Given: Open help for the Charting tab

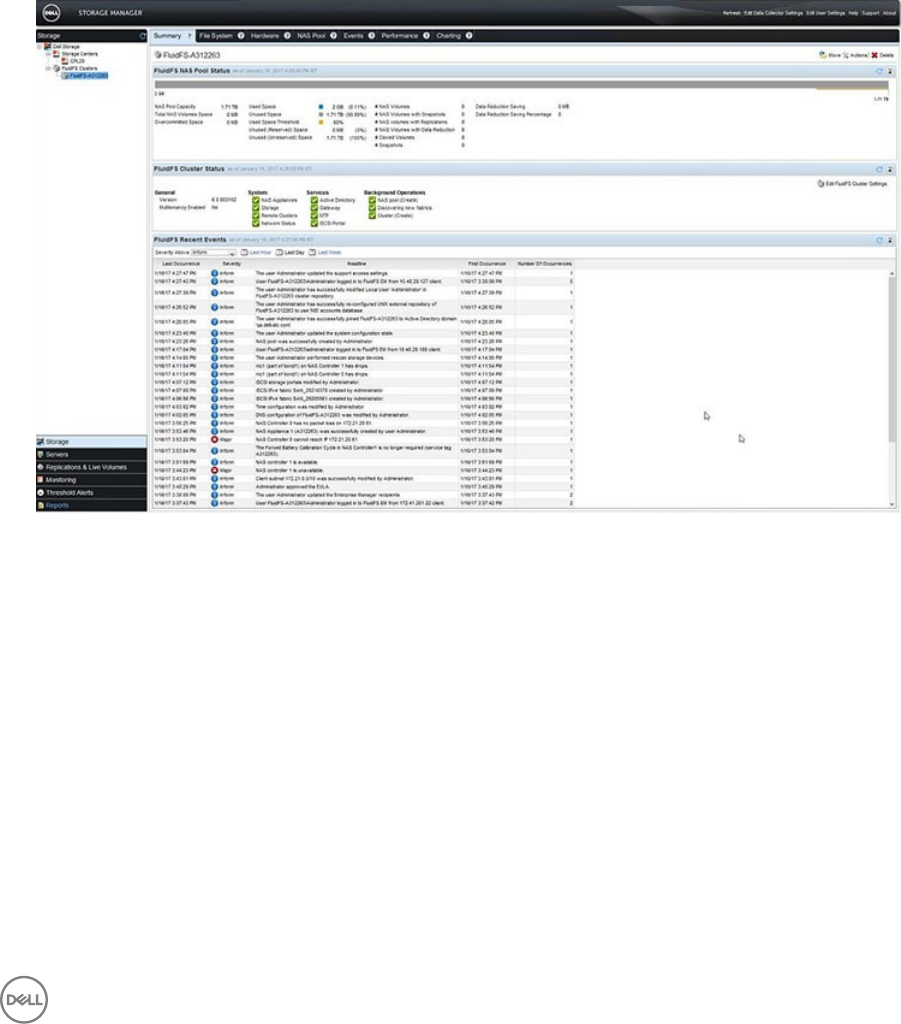Looking at the screenshot, I should pyautogui.click(x=469, y=36).
